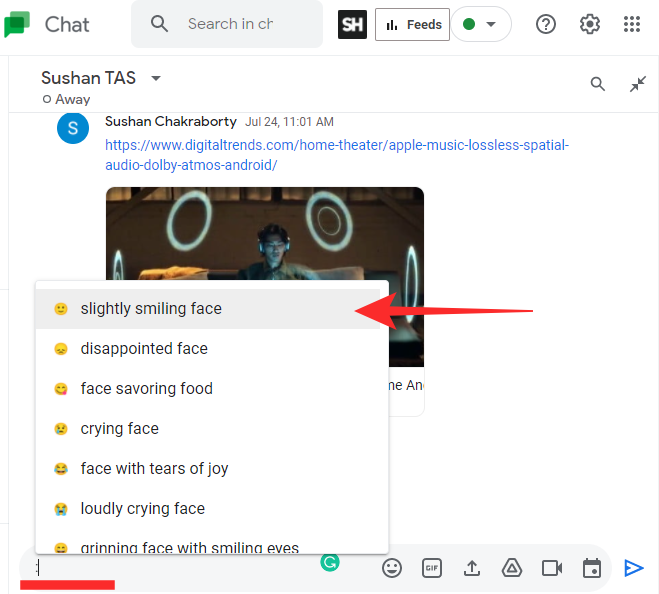The height and width of the screenshot is (594, 659).
Task: Click Sushan Chakraborty's S avatar
Action: pos(73,128)
